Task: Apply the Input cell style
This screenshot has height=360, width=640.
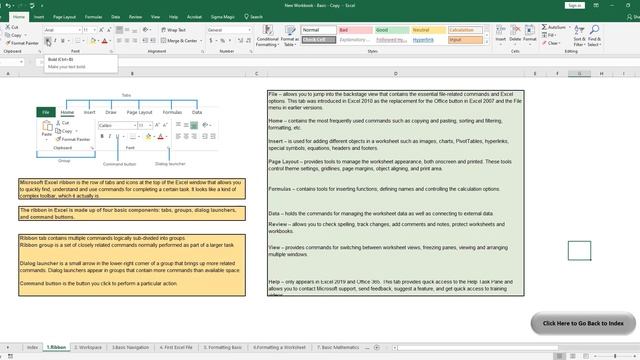Action: point(465,40)
